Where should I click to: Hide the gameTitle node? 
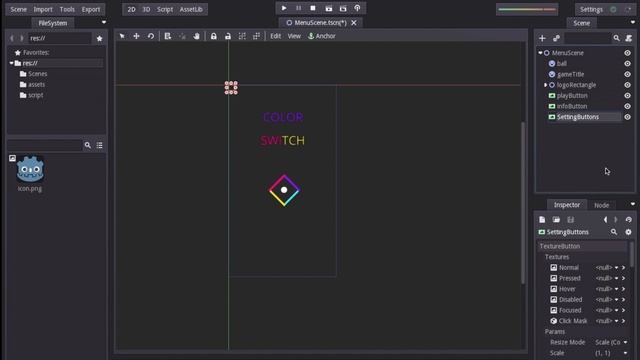(x=627, y=74)
